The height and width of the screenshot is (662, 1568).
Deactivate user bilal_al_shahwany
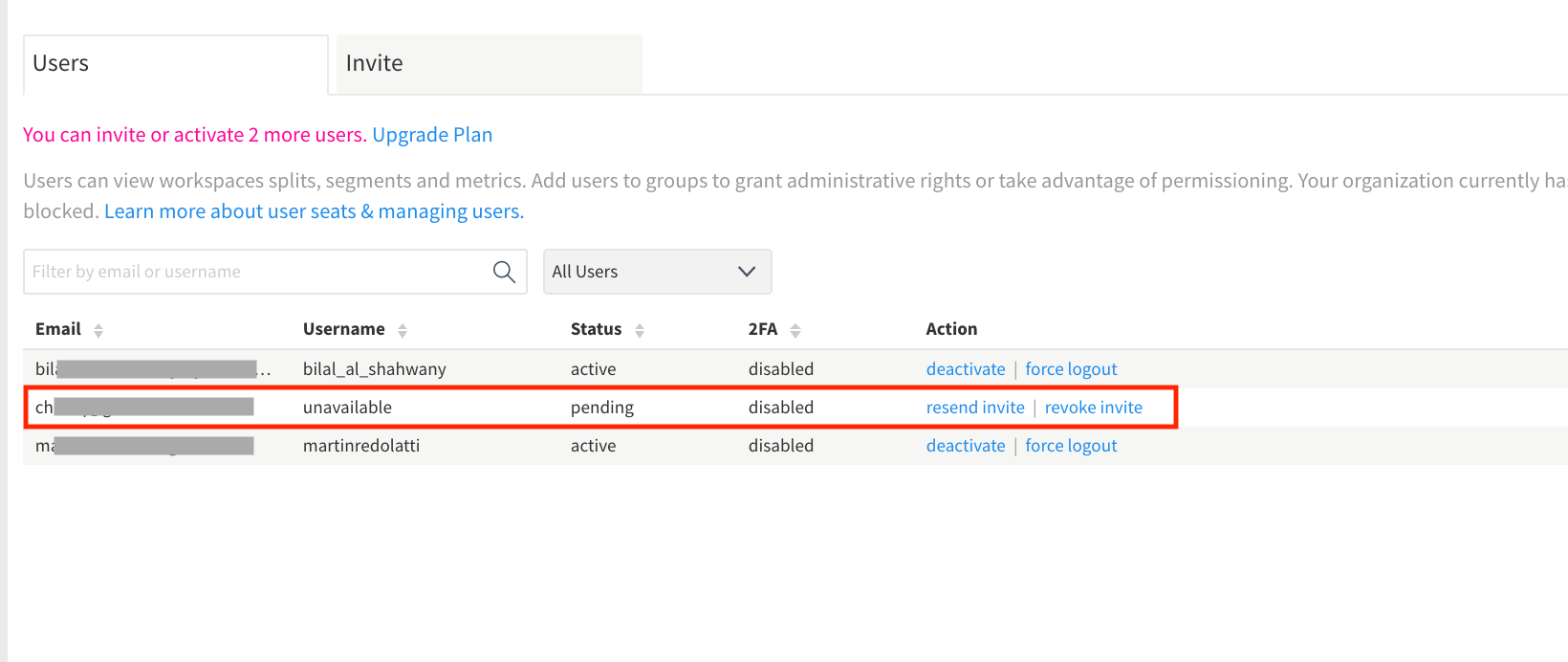(x=966, y=369)
